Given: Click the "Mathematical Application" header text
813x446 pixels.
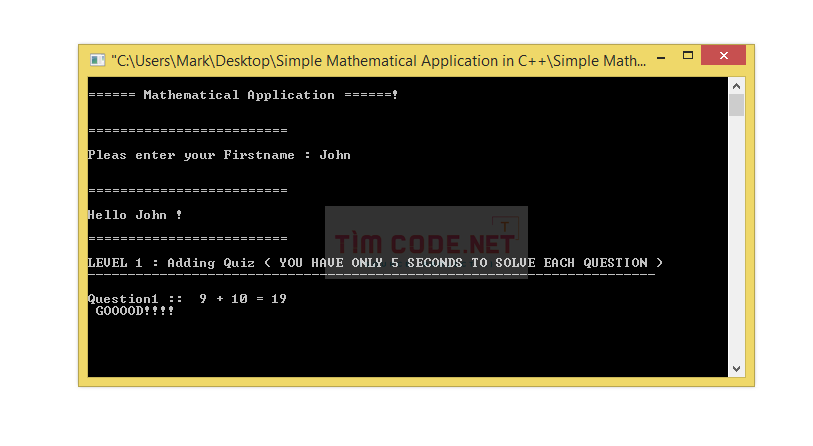Looking at the screenshot, I should [x=239, y=95].
